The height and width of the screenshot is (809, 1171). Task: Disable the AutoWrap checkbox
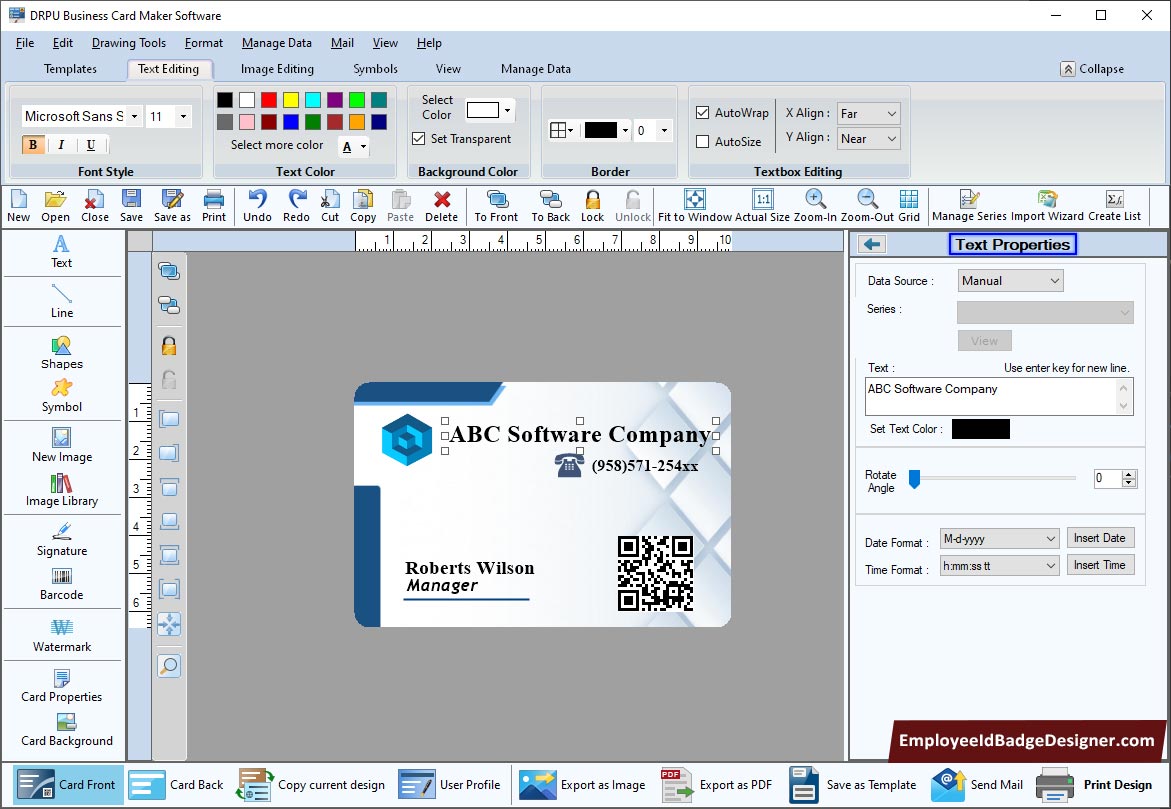(x=702, y=113)
